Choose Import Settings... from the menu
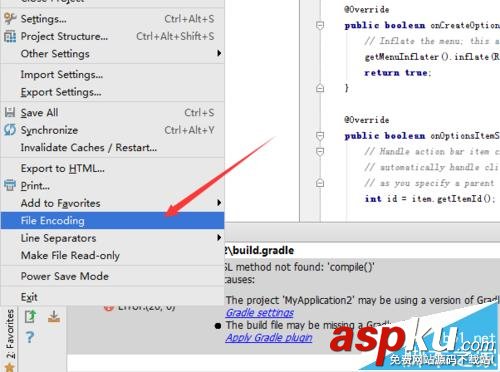This screenshot has width=500, height=372. (x=112, y=74)
